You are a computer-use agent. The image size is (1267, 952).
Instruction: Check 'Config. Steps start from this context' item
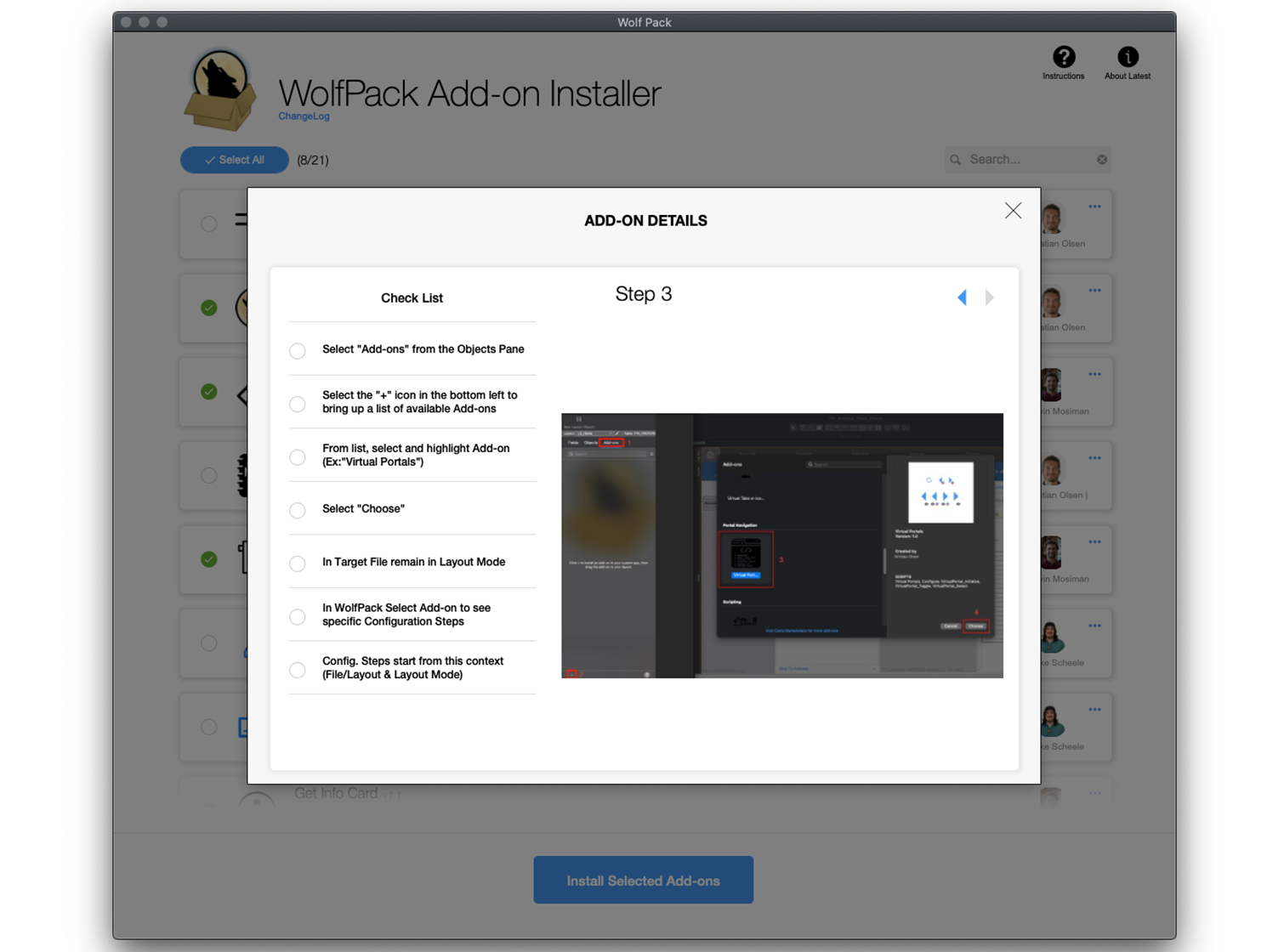298,670
